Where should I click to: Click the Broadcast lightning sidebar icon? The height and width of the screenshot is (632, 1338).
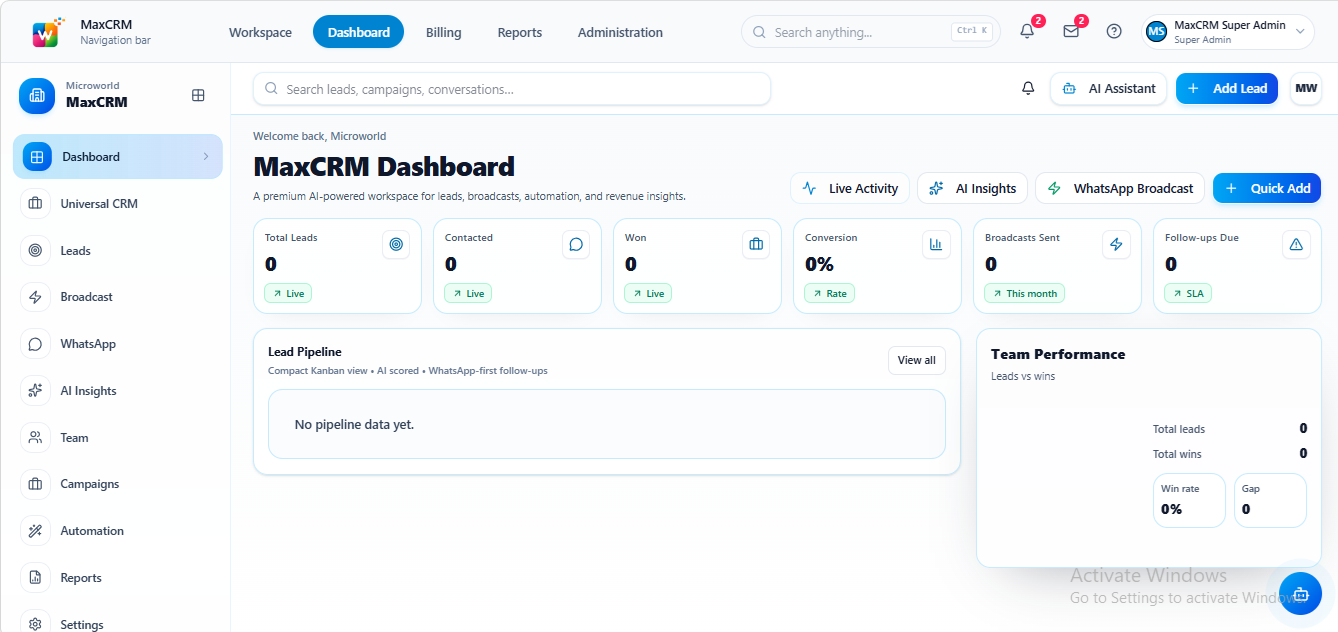(x=35, y=297)
